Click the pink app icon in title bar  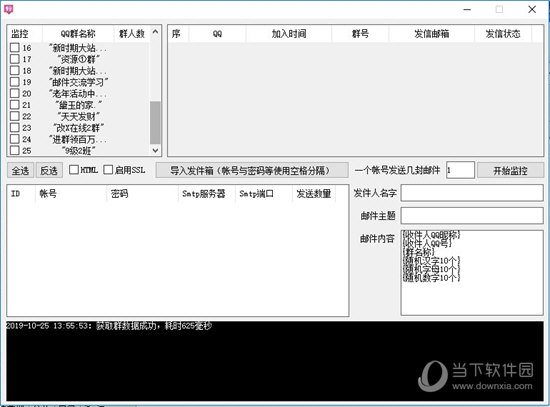[8, 9]
